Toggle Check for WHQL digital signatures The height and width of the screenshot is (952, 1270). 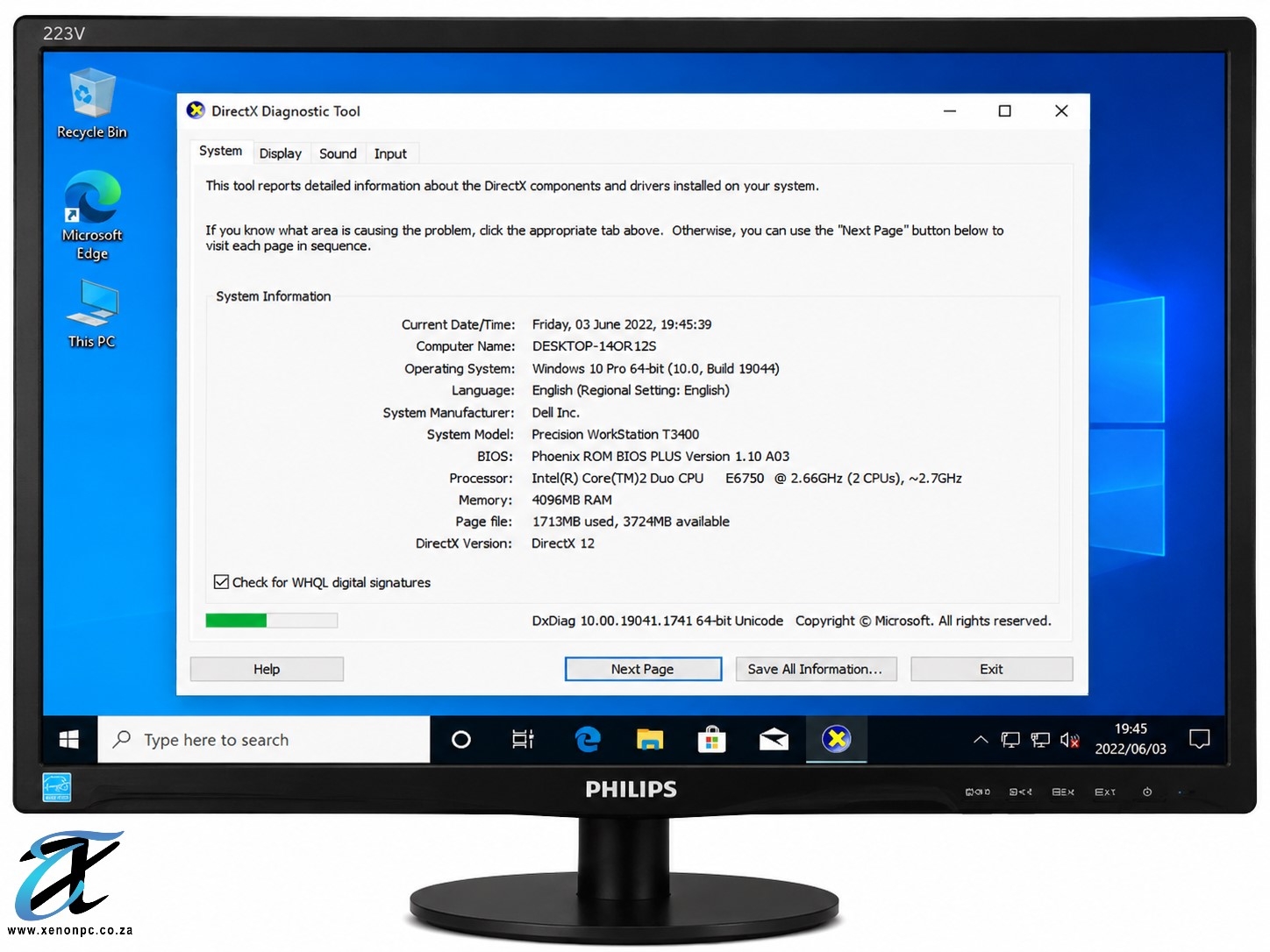pyautogui.click(x=322, y=582)
